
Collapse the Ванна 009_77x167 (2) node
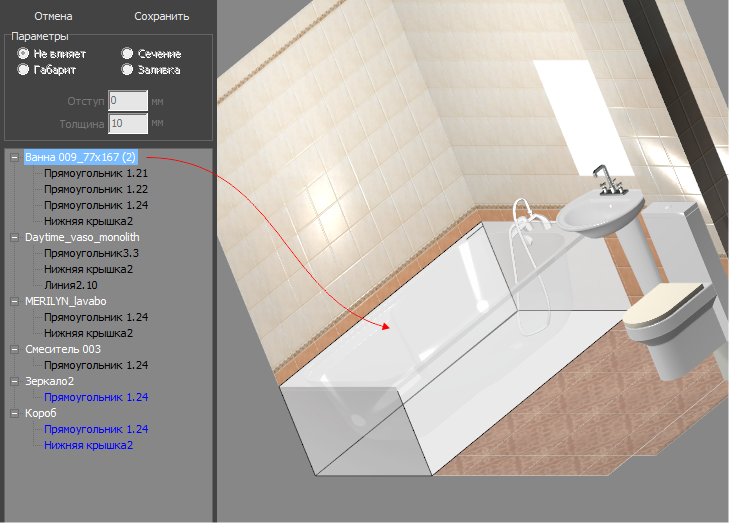point(14,157)
